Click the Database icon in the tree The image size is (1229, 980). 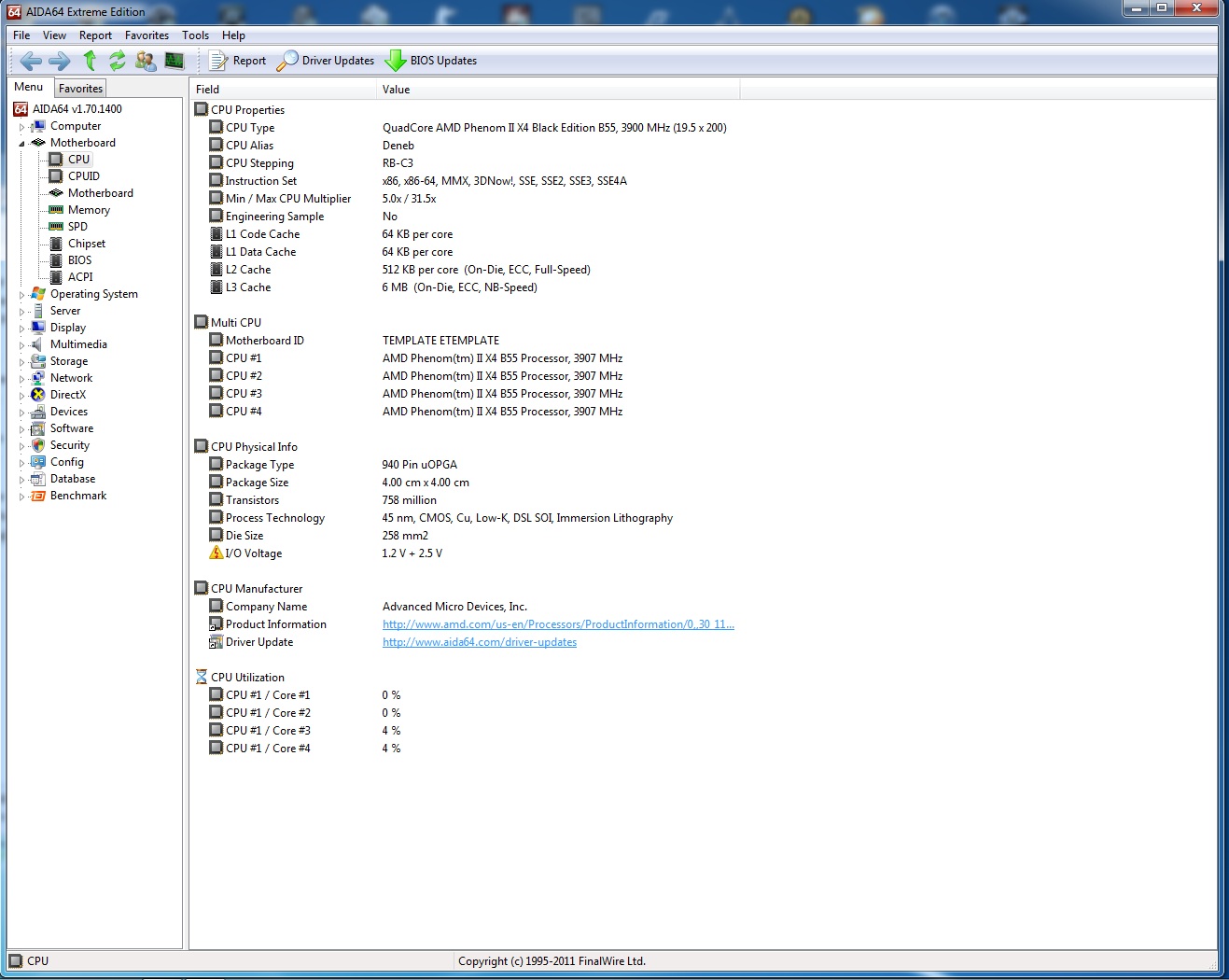click(x=38, y=479)
